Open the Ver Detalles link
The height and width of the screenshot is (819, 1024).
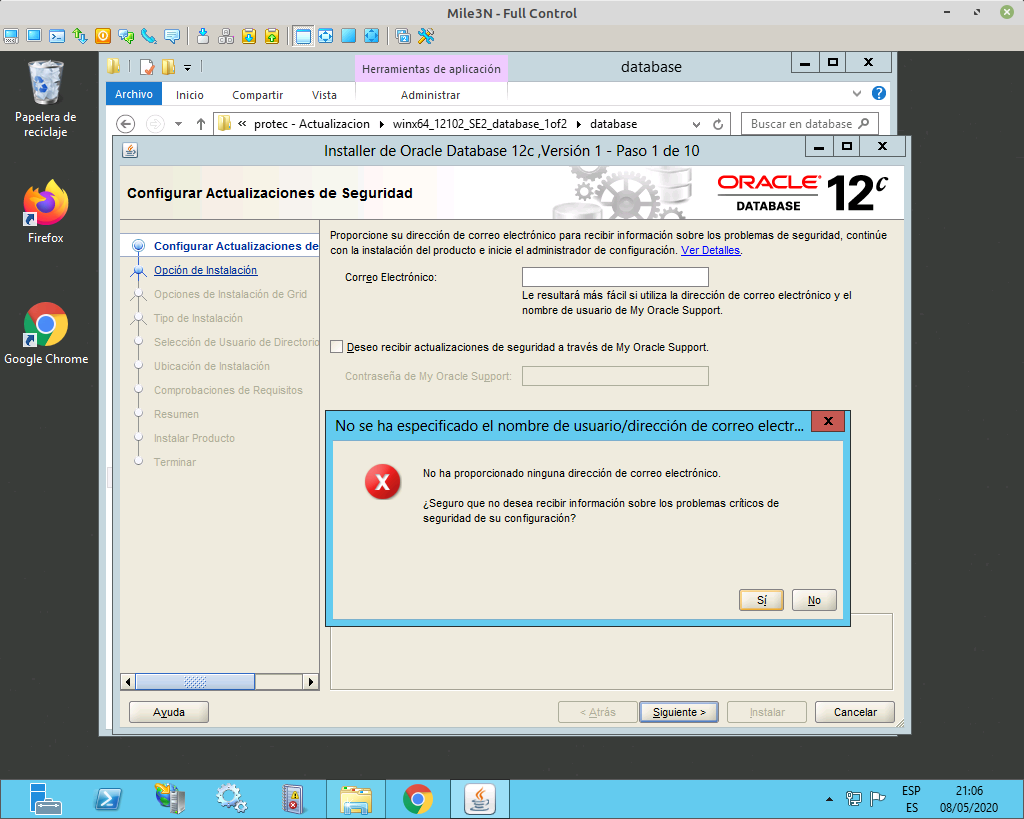click(712, 250)
